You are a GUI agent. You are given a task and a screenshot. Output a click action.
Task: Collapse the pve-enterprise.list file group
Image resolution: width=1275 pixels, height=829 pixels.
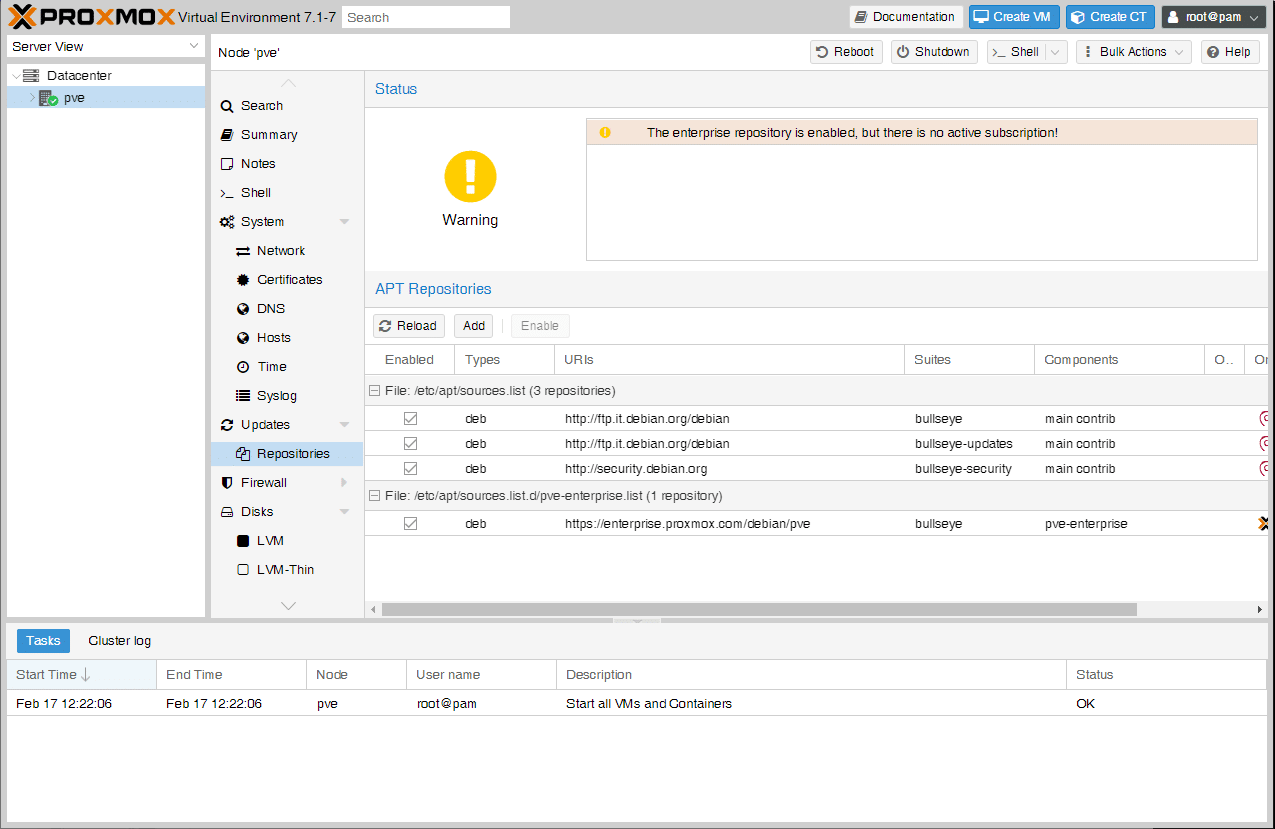pos(374,496)
